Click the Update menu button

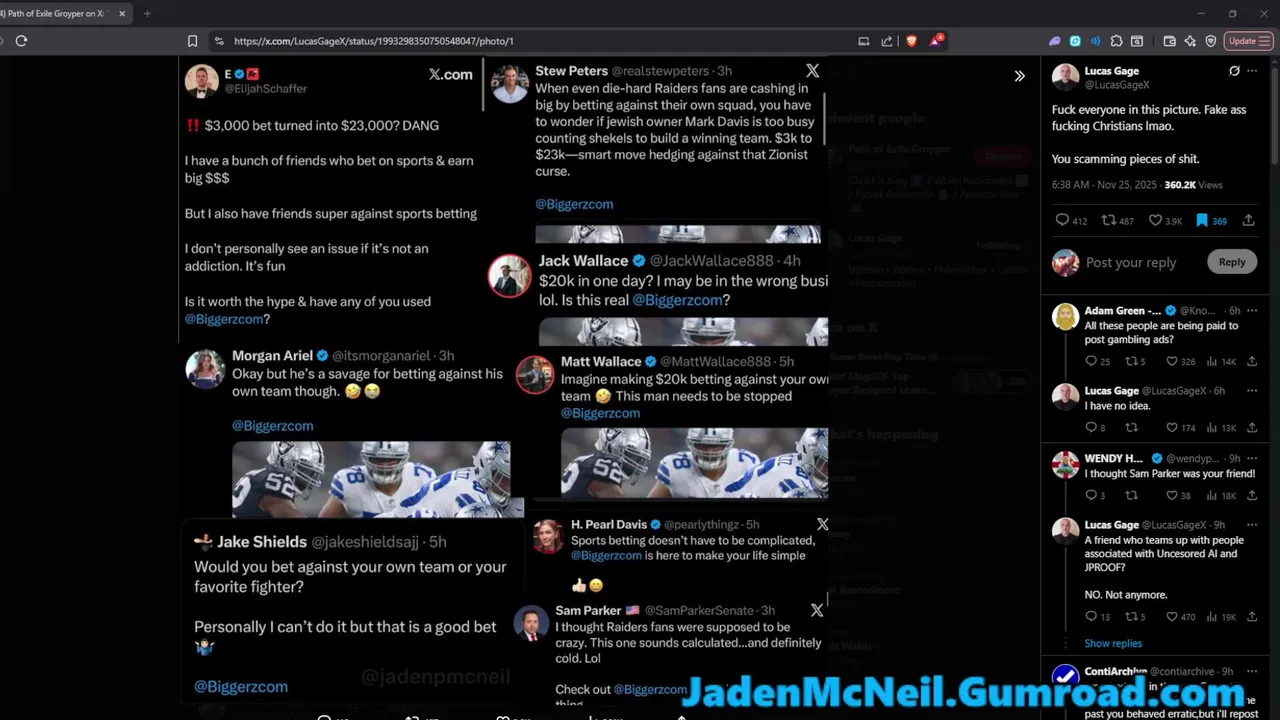[x=1248, y=41]
